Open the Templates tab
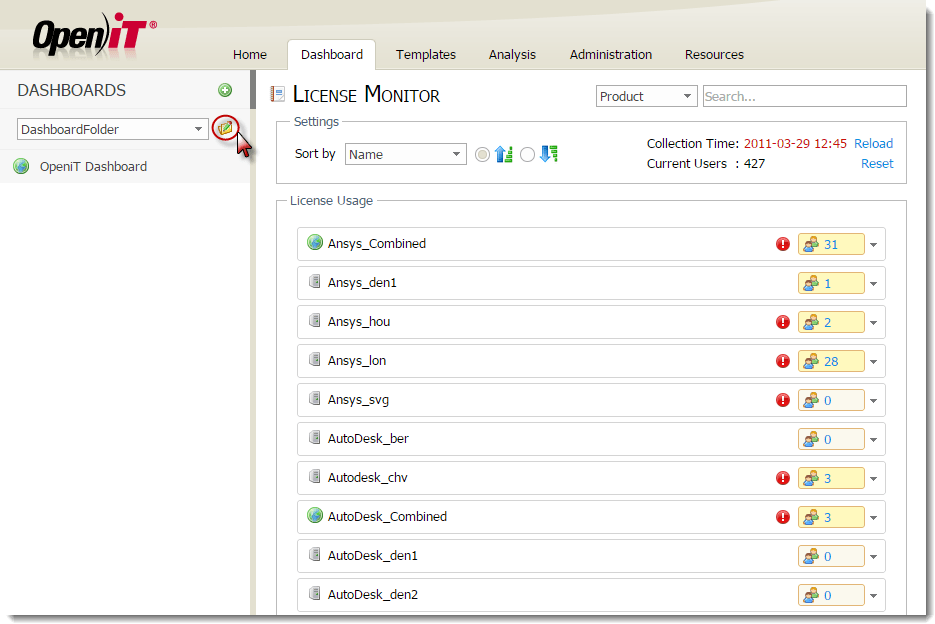 pos(426,54)
